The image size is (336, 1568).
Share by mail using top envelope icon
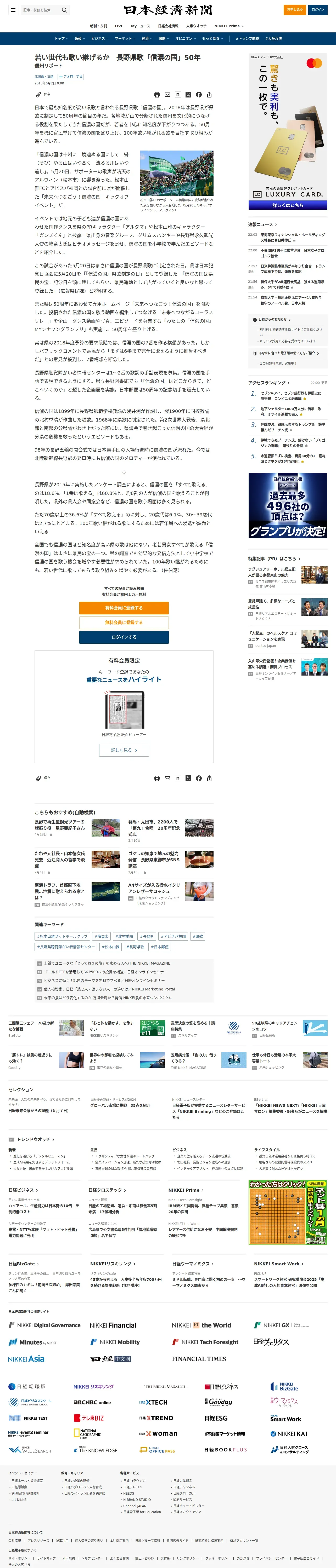(x=167, y=95)
